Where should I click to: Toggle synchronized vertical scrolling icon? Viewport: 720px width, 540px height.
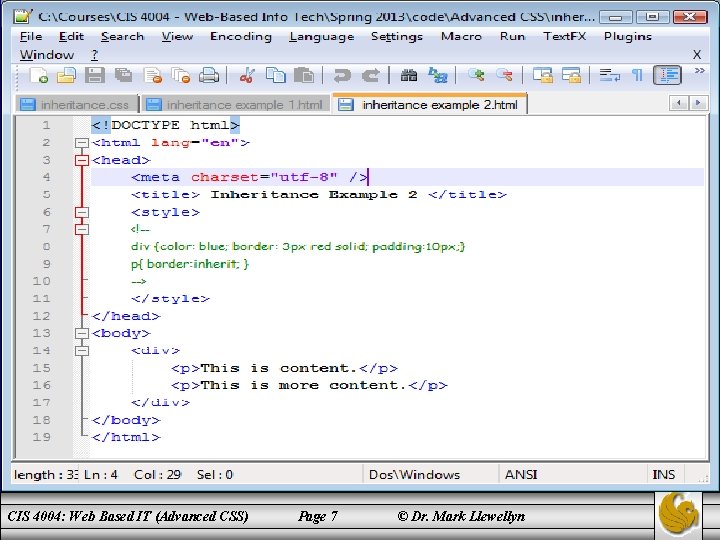(543, 75)
